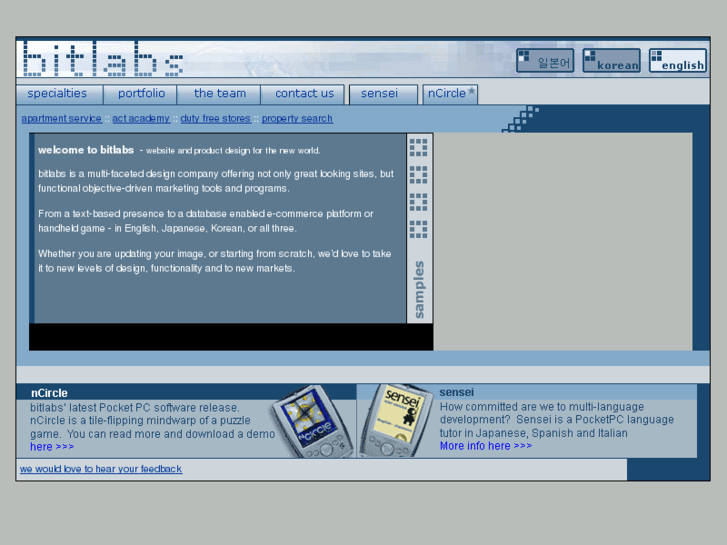Select the english language button
The height and width of the screenshot is (545, 727).
tap(678, 61)
